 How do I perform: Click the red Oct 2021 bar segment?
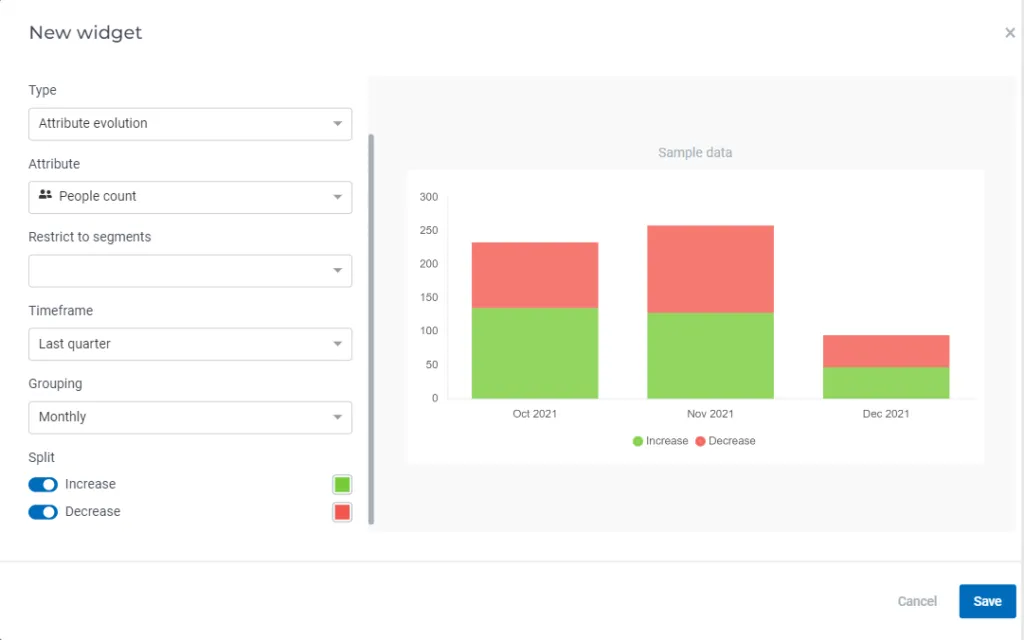coord(535,275)
